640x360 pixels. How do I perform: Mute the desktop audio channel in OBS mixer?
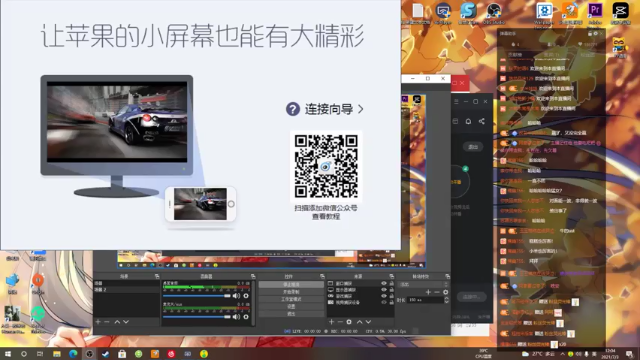[x=236, y=296]
